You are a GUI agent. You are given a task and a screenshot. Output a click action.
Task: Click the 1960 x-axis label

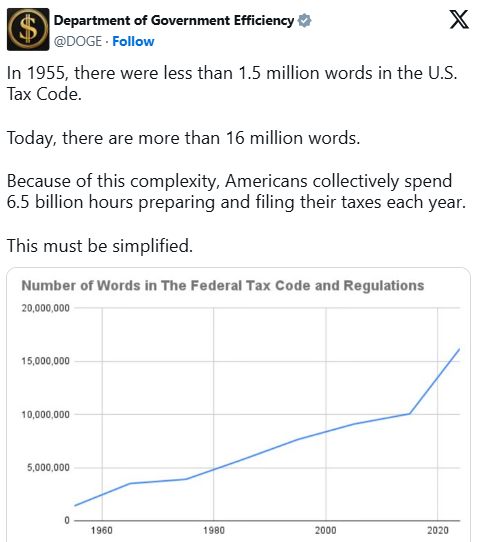point(102,530)
